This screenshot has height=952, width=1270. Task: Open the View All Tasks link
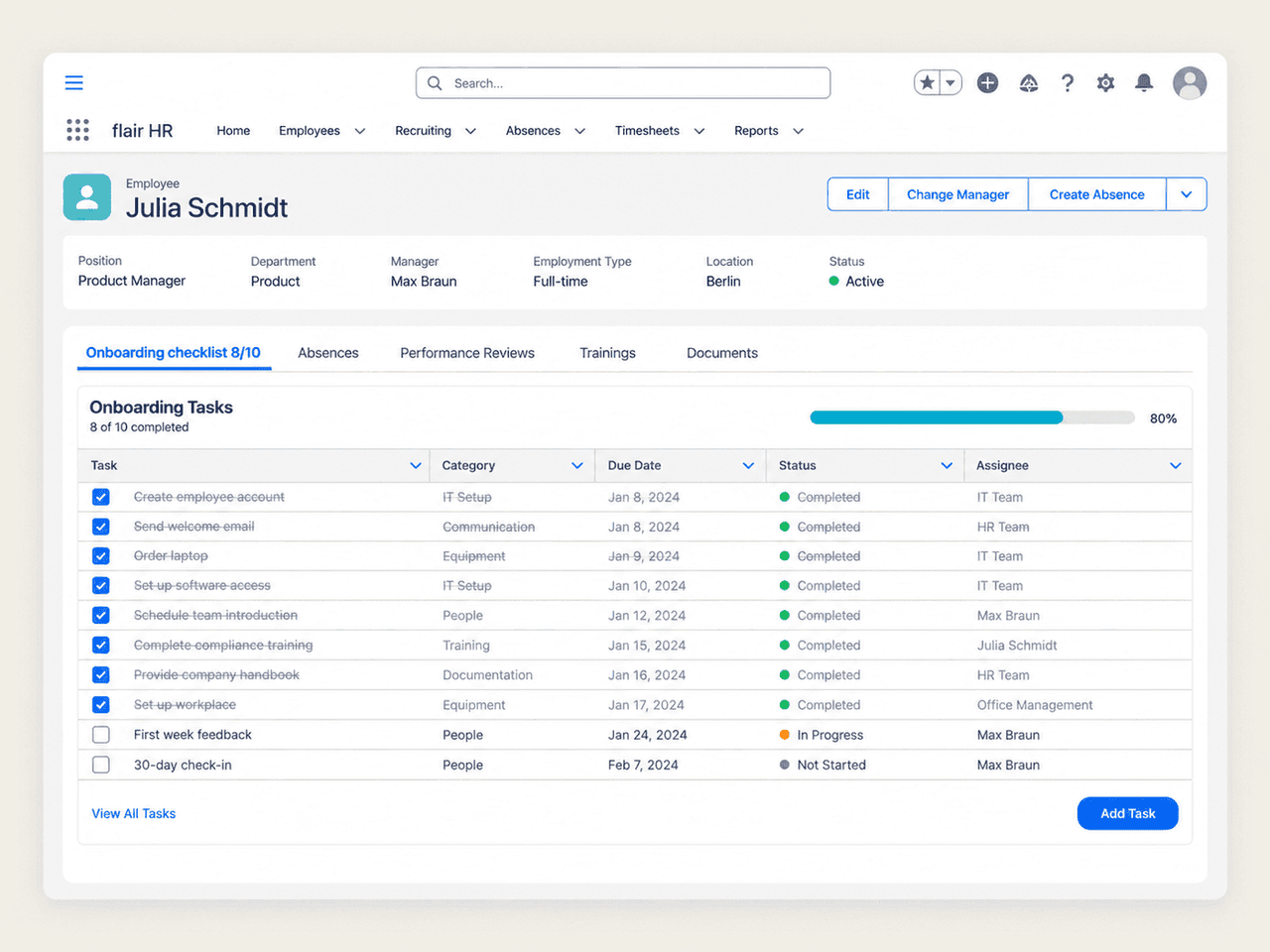134,813
